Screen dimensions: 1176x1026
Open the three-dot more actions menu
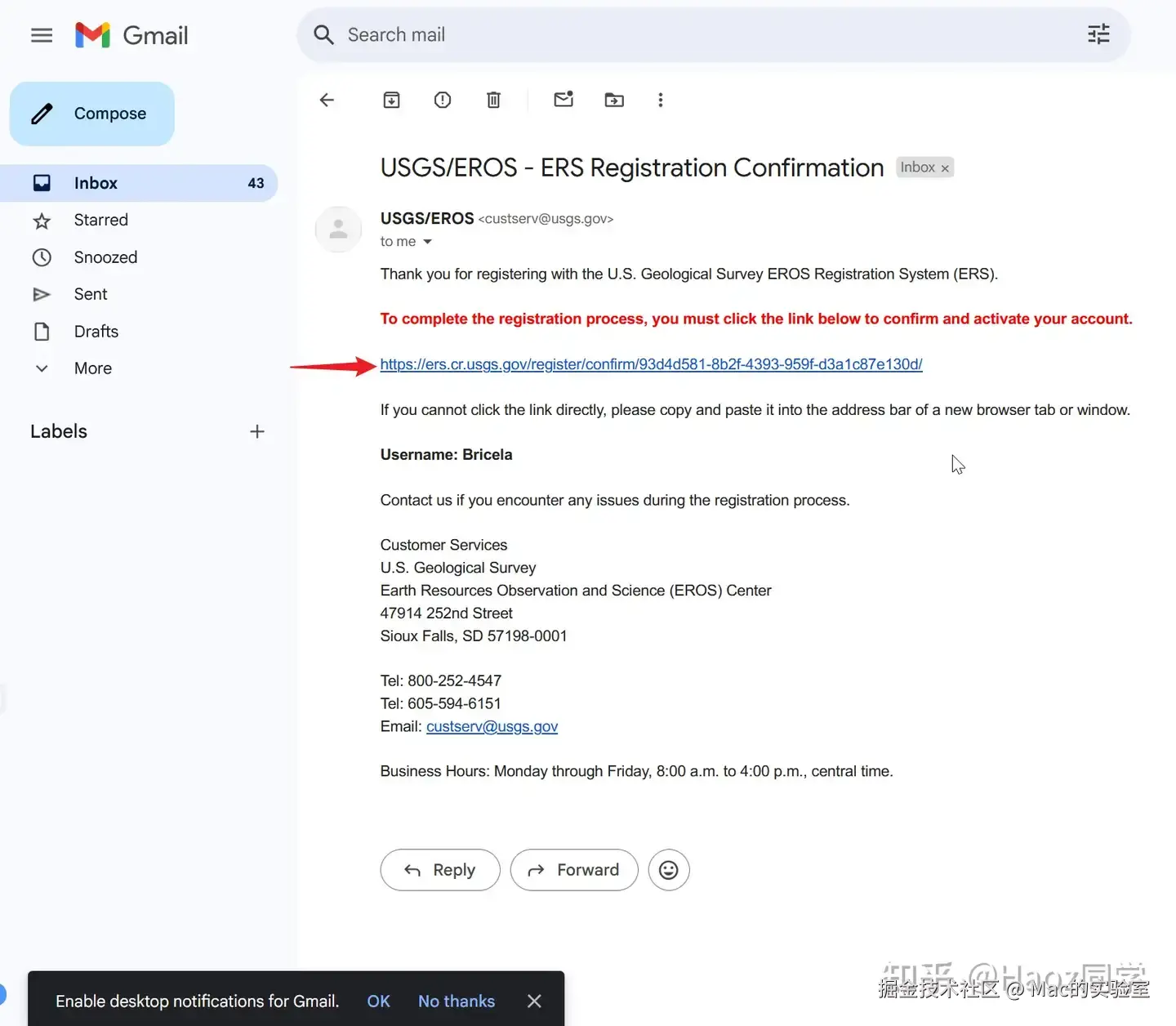point(661,100)
